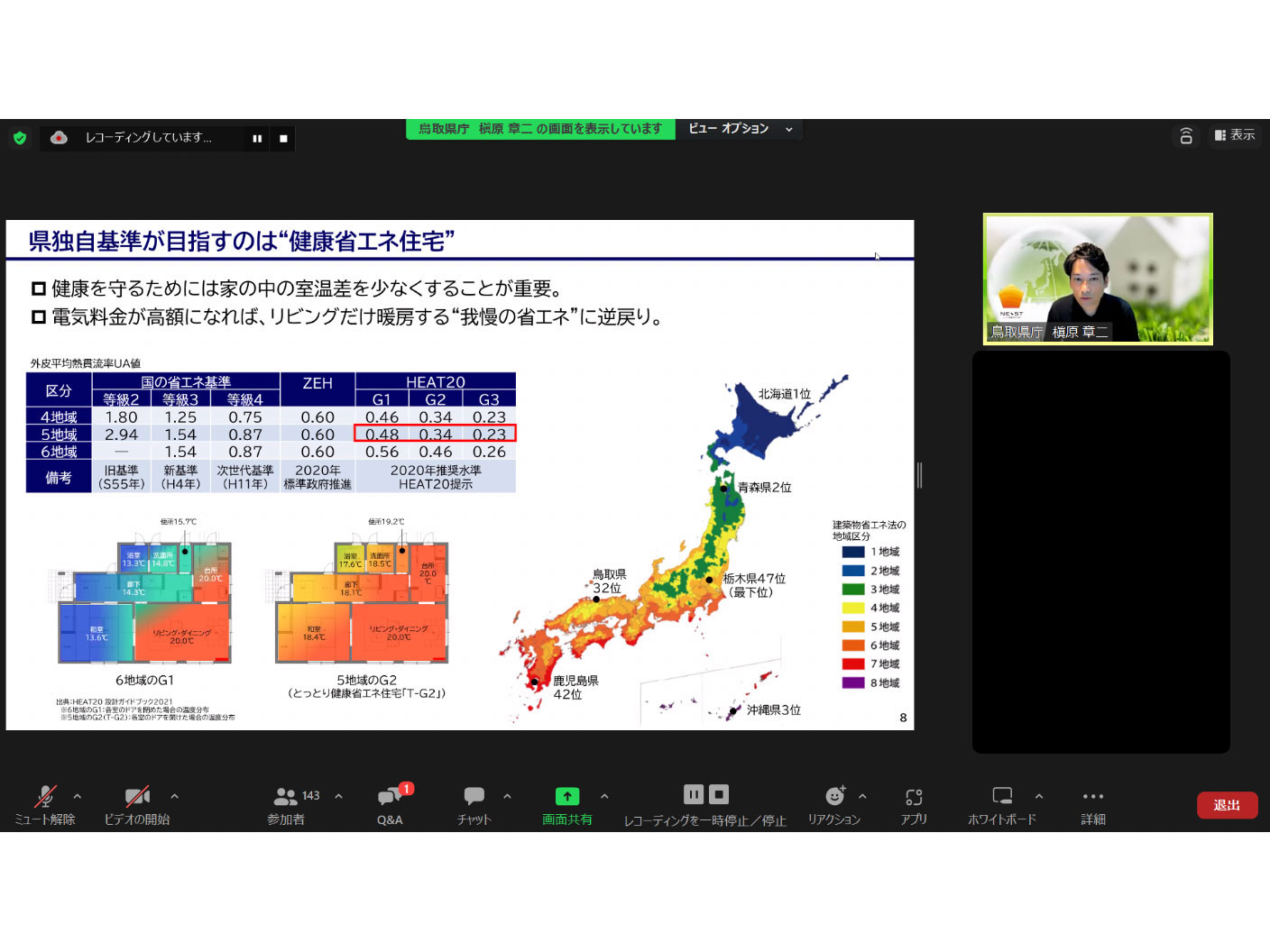Open the チャット chat panel
Viewport: 1270px width, 952px height.
coord(474,804)
